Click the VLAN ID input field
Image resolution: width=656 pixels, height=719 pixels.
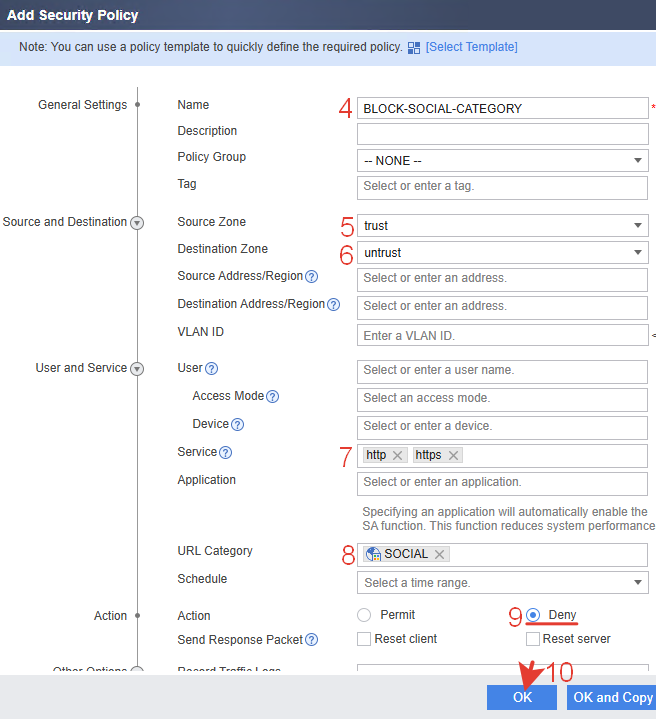click(x=502, y=335)
